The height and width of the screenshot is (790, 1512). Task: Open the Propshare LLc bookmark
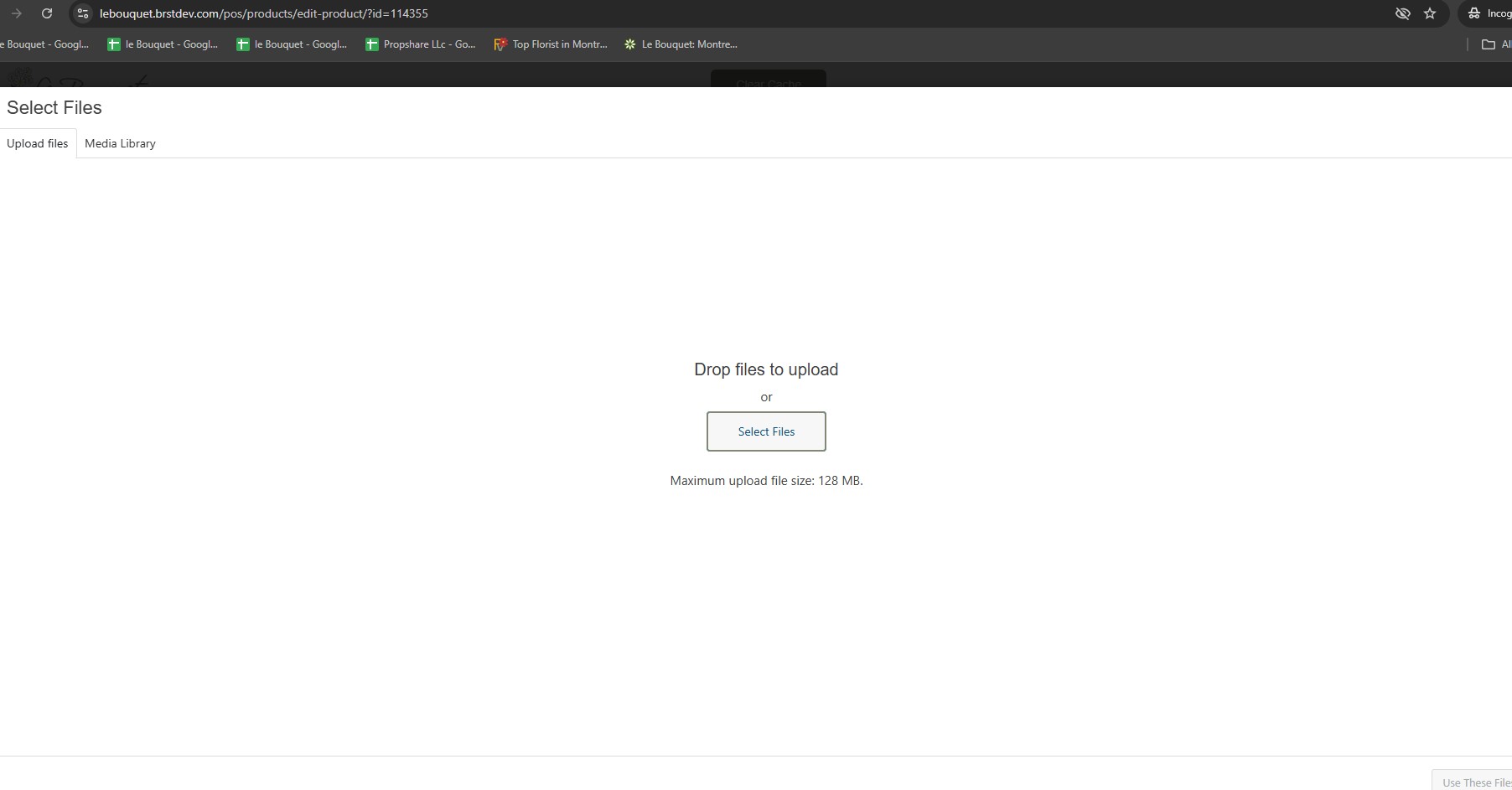421,44
